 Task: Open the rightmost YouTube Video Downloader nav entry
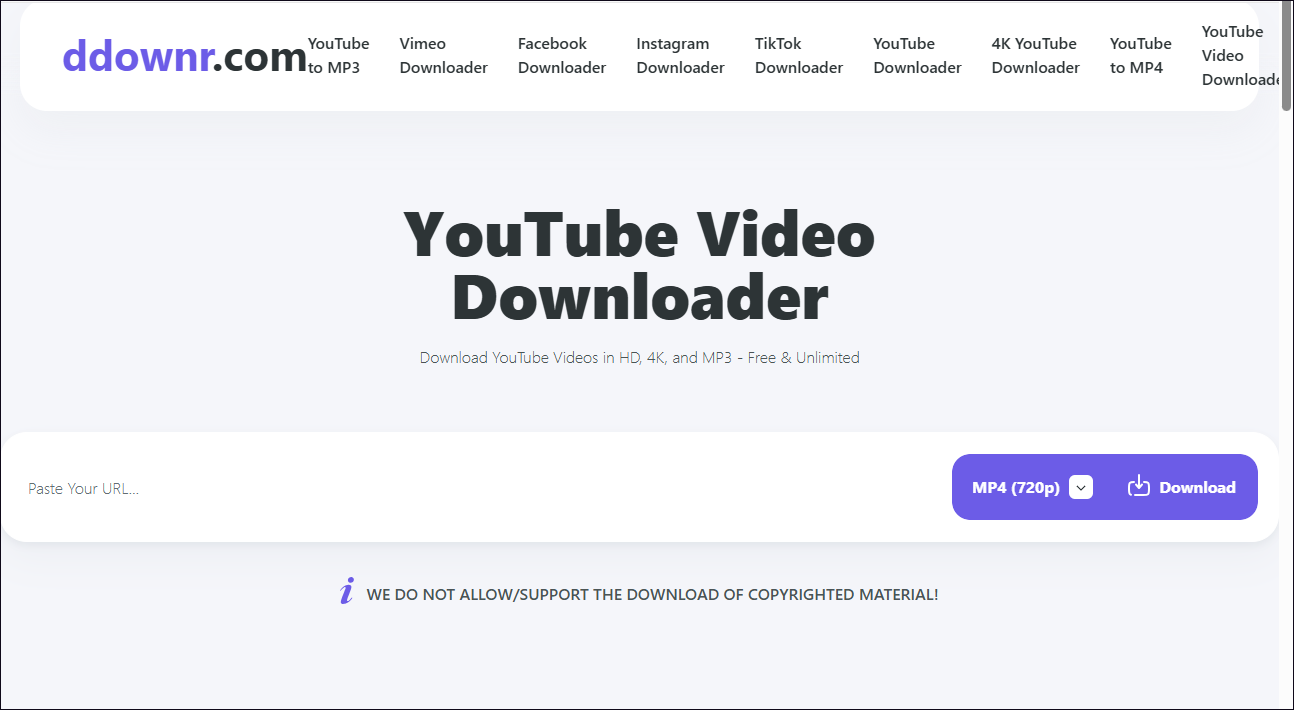(1235, 55)
